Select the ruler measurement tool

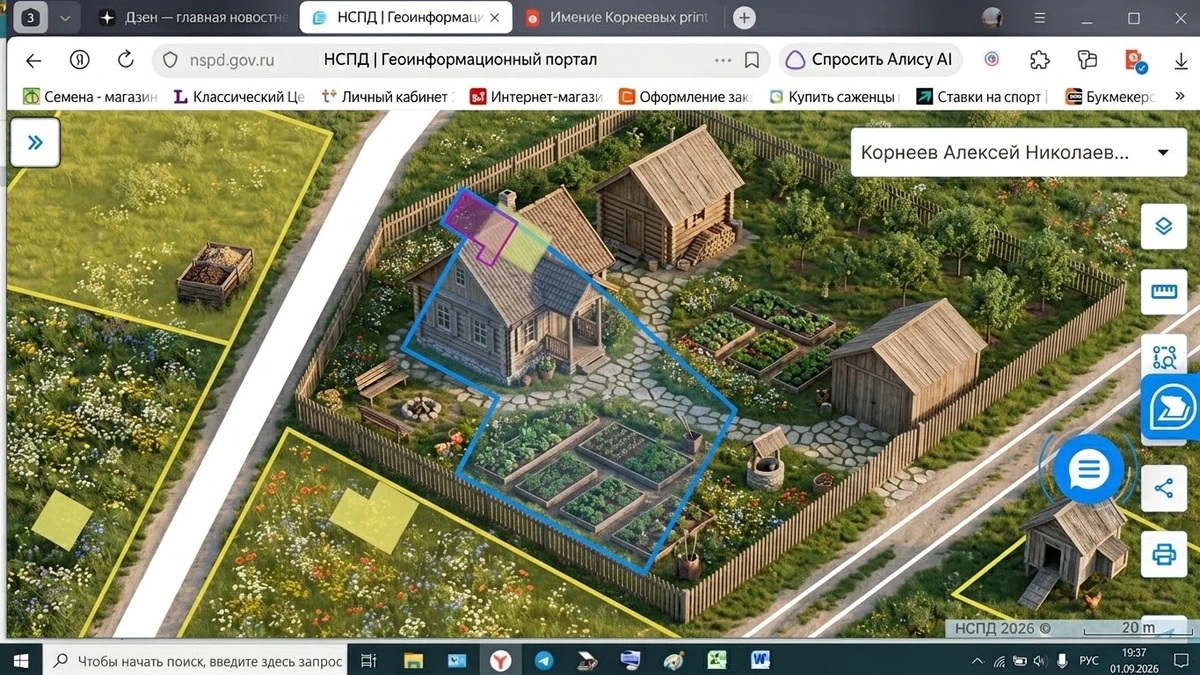point(1163,292)
